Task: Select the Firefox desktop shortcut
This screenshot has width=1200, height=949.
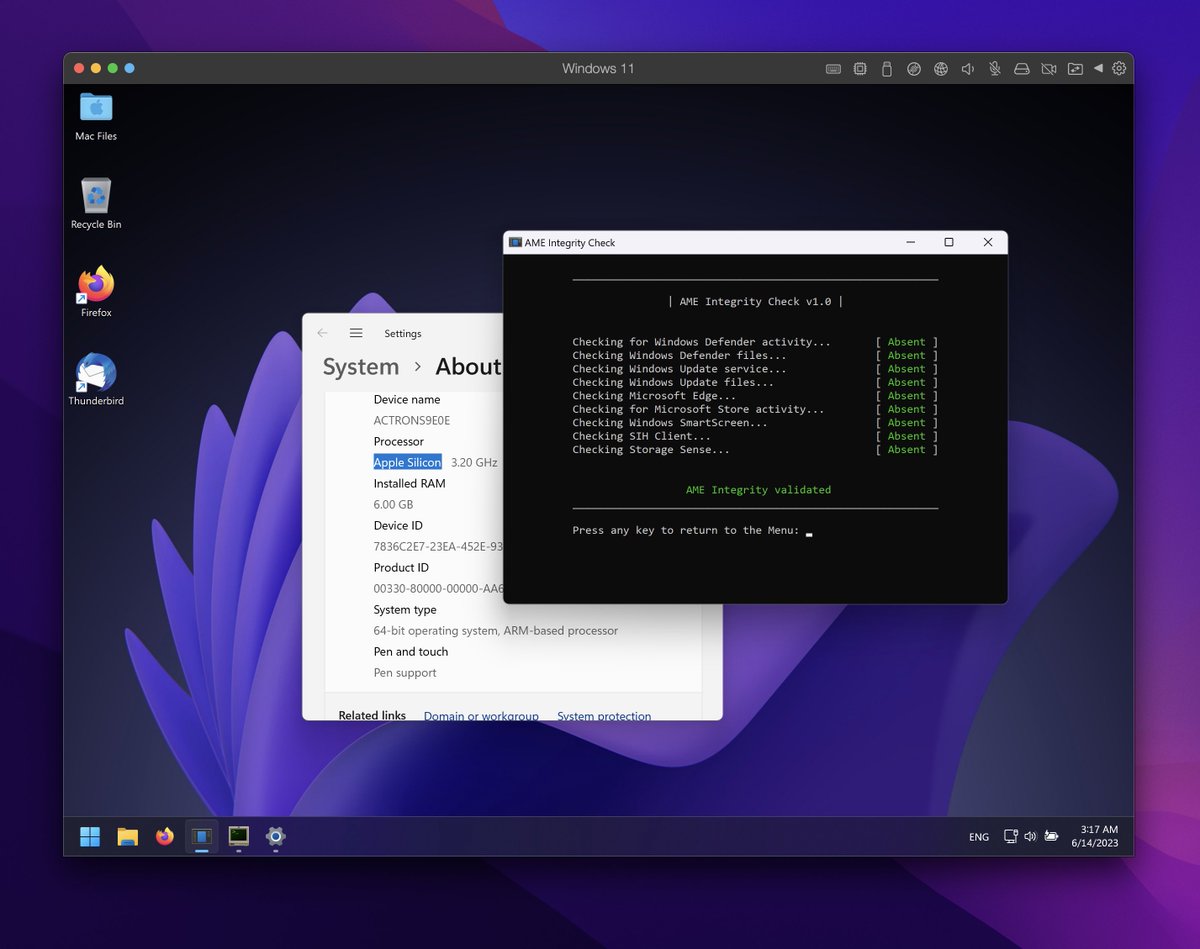Action: tap(96, 292)
